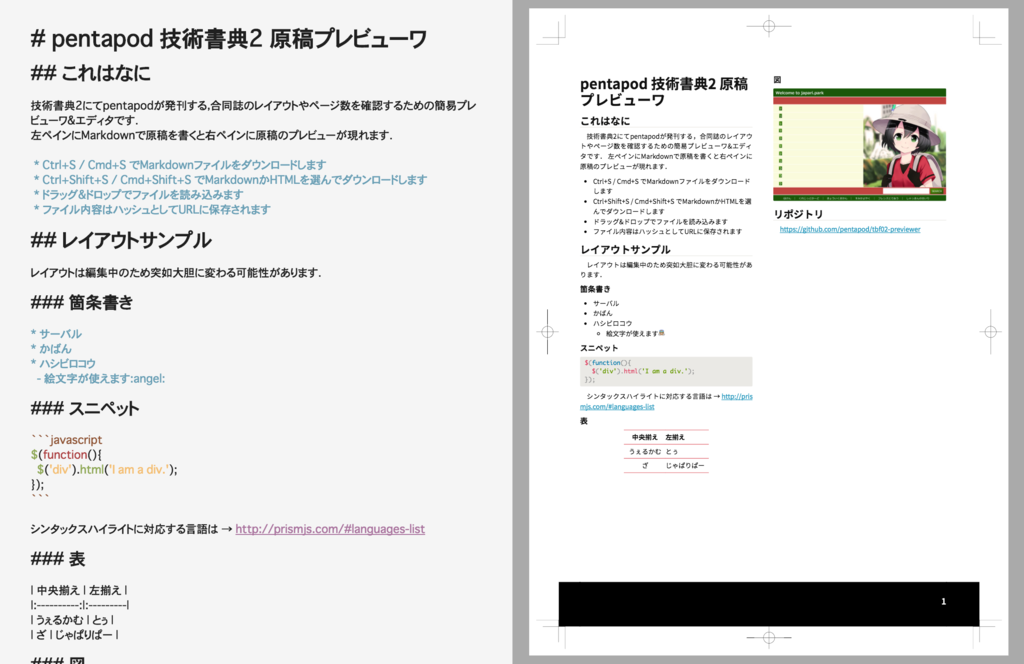Image resolution: width=1024 pixels, height=664 pixels.
Task: Click the page number 1 in the black footer
Action: click(944, 601)
